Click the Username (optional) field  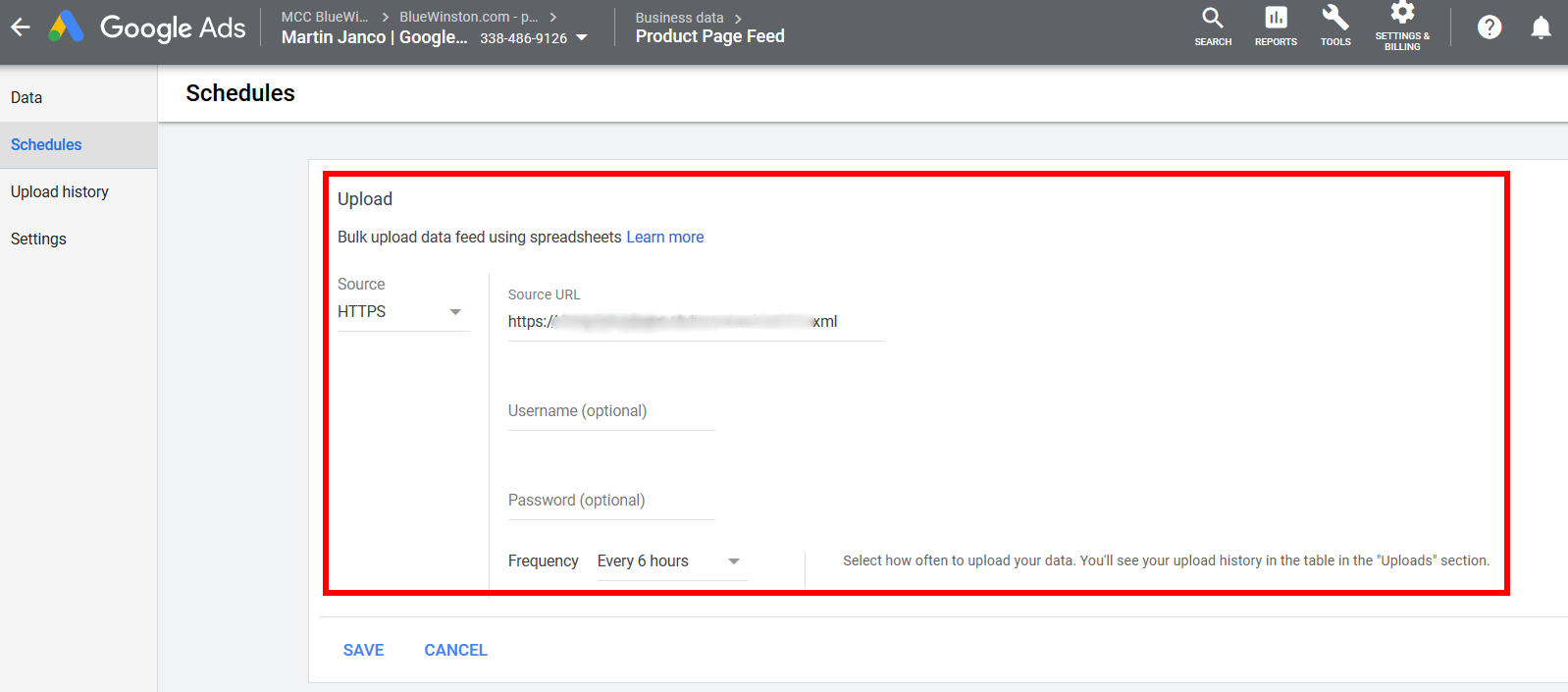pos(610,411)
